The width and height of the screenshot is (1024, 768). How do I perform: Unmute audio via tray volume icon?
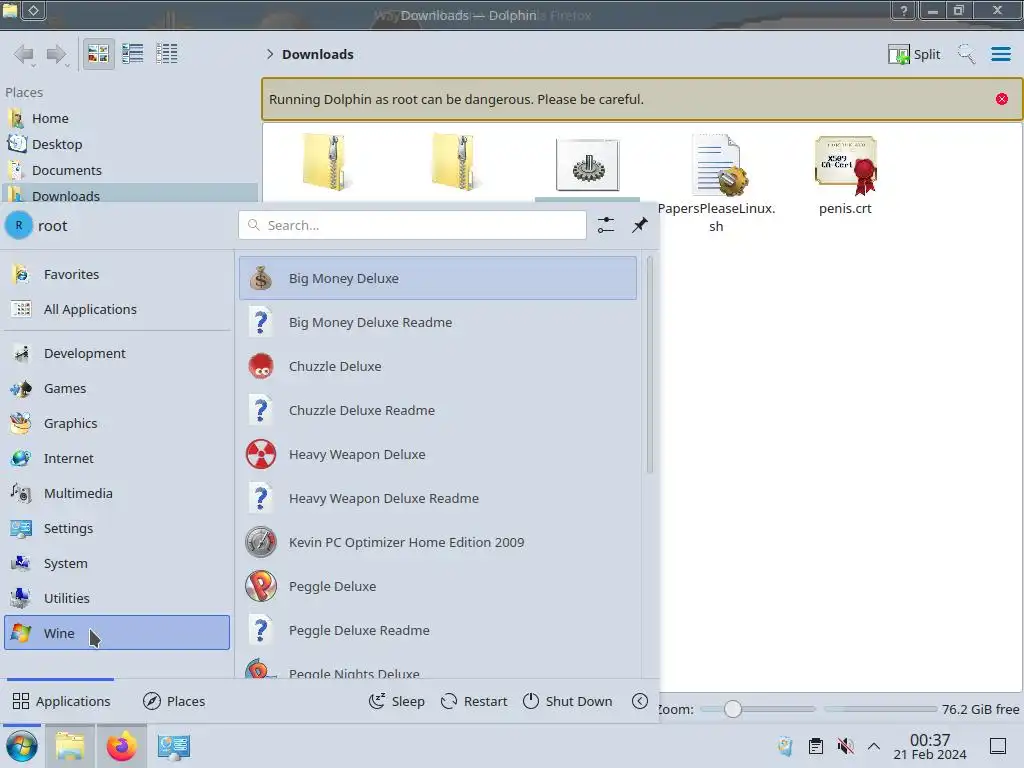846,746
